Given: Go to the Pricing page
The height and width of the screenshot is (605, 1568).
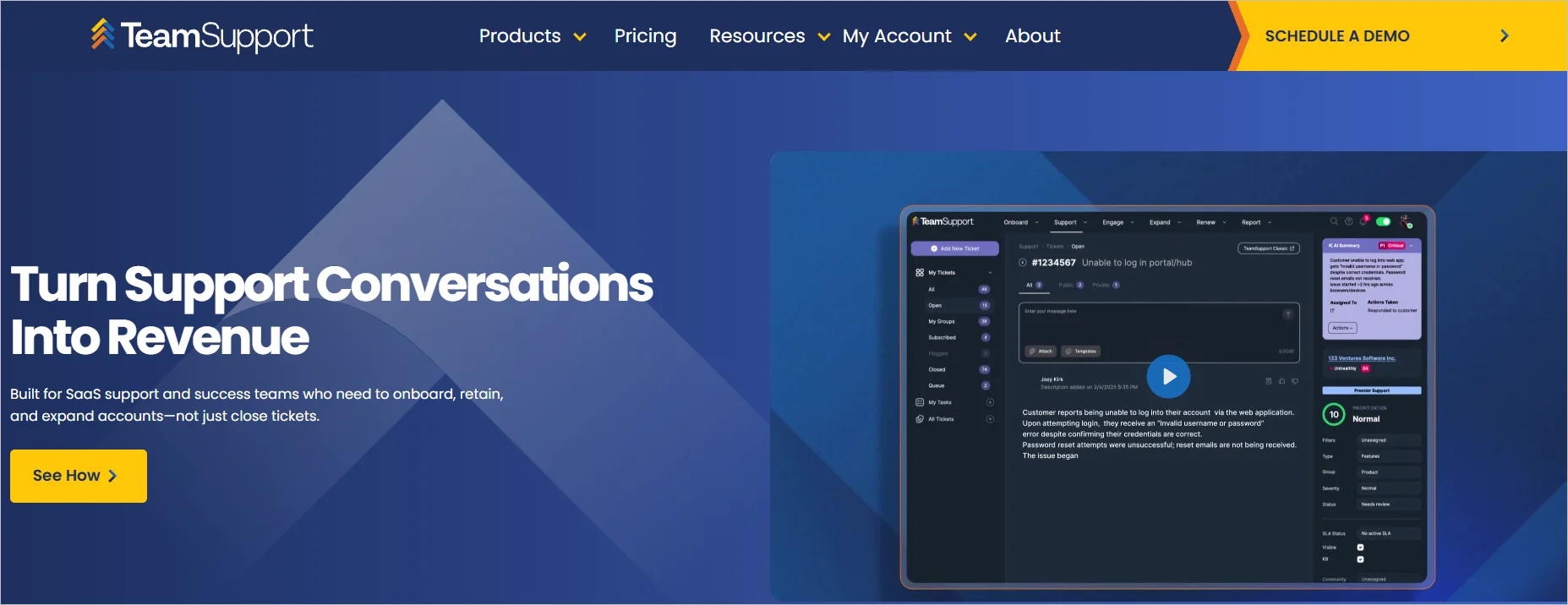Looking at the screenshot, I should pos(645,35).
